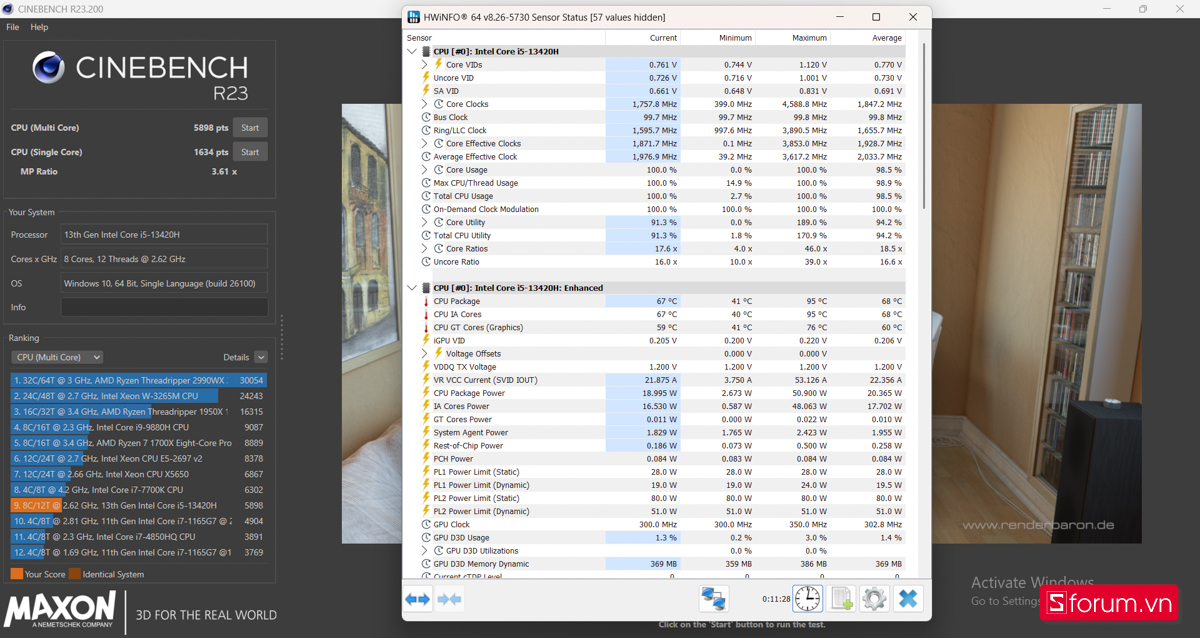This screenshot has height=638, width=1200.
Task: Open the CPU (Multi Core) ranking dropdown
Action: click(57, 357)
